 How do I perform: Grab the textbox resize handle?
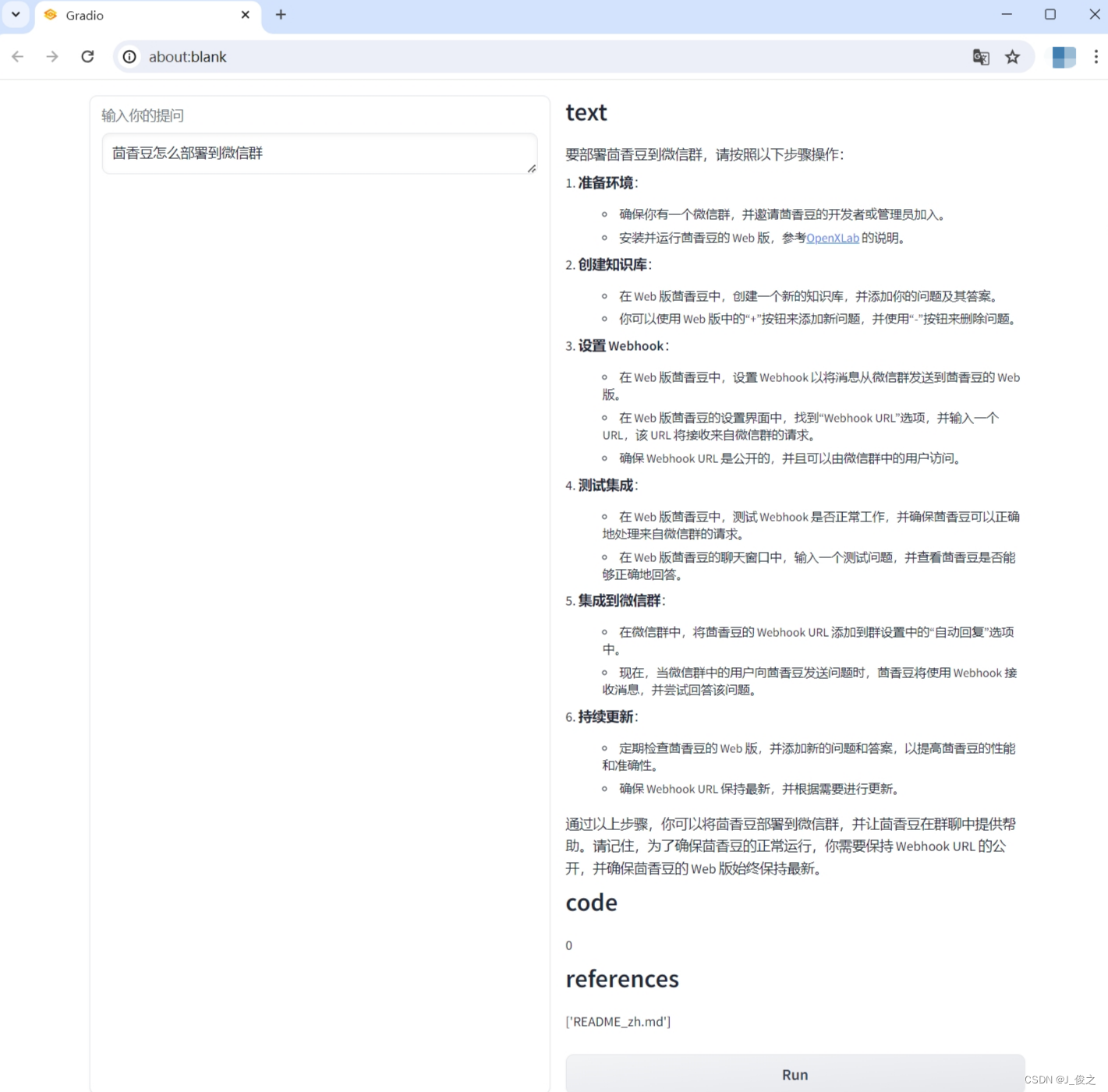[x=531, y=168]
